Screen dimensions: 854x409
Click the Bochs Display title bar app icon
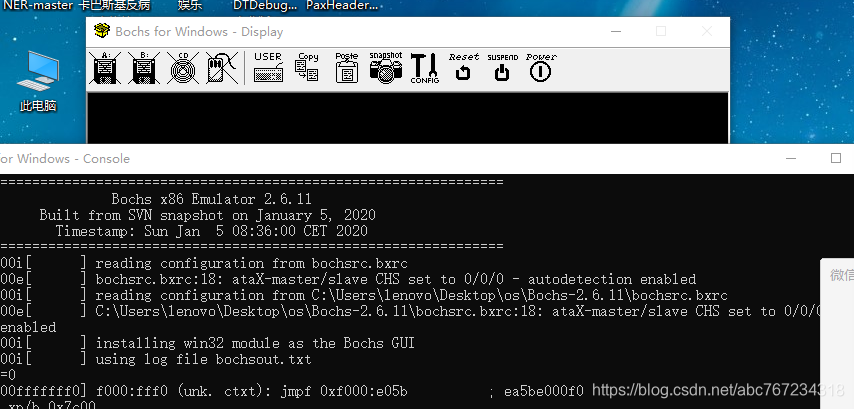pos(102,31)
